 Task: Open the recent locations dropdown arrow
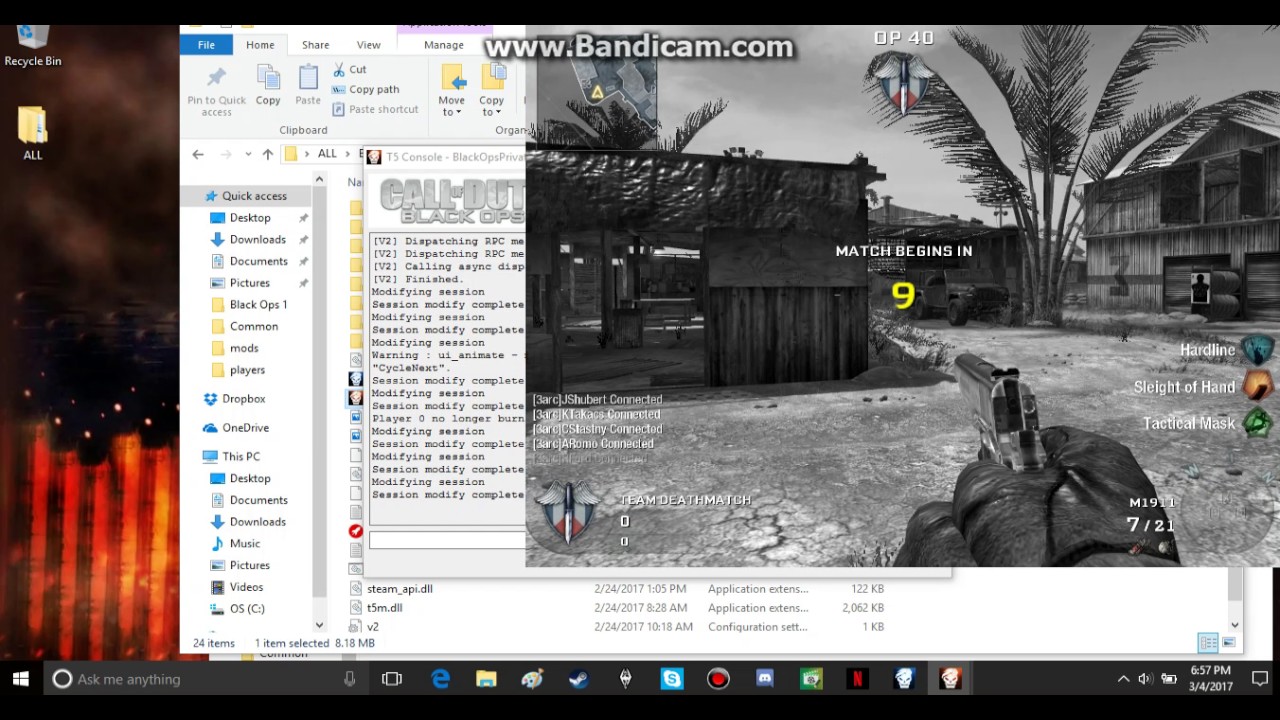[x=247, y=154]
